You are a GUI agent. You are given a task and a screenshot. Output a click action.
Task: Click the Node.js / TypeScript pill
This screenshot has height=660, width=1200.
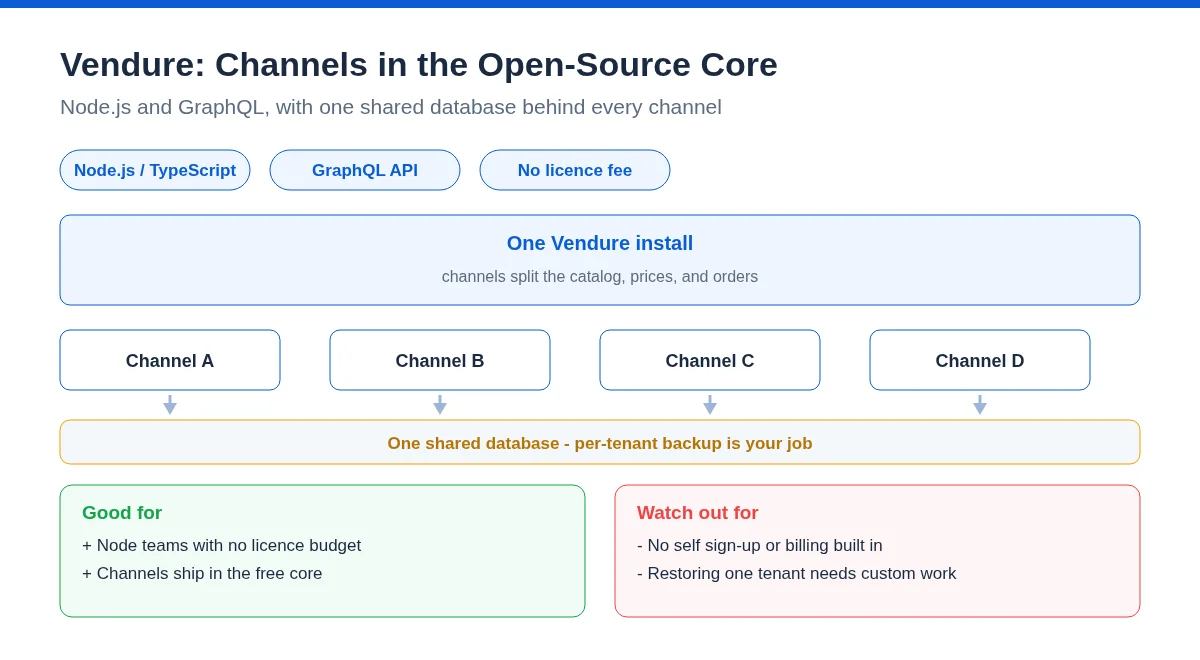coord(155,170)
